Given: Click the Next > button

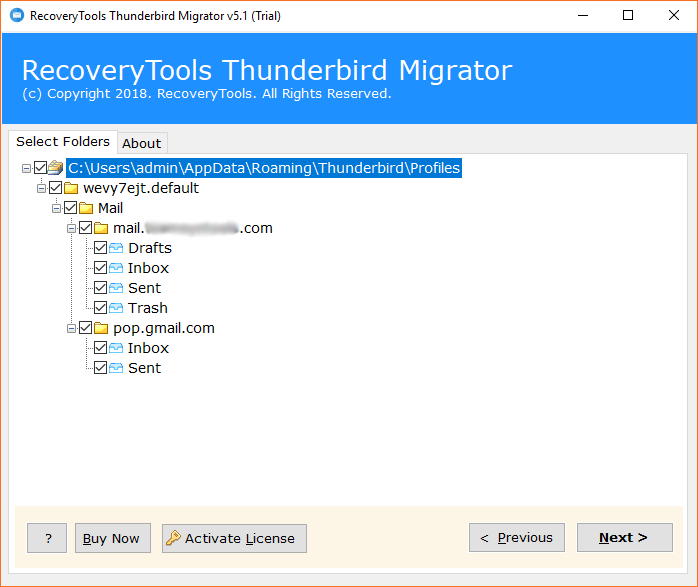Looking at the screenshot, I should (x=625, y=538).
